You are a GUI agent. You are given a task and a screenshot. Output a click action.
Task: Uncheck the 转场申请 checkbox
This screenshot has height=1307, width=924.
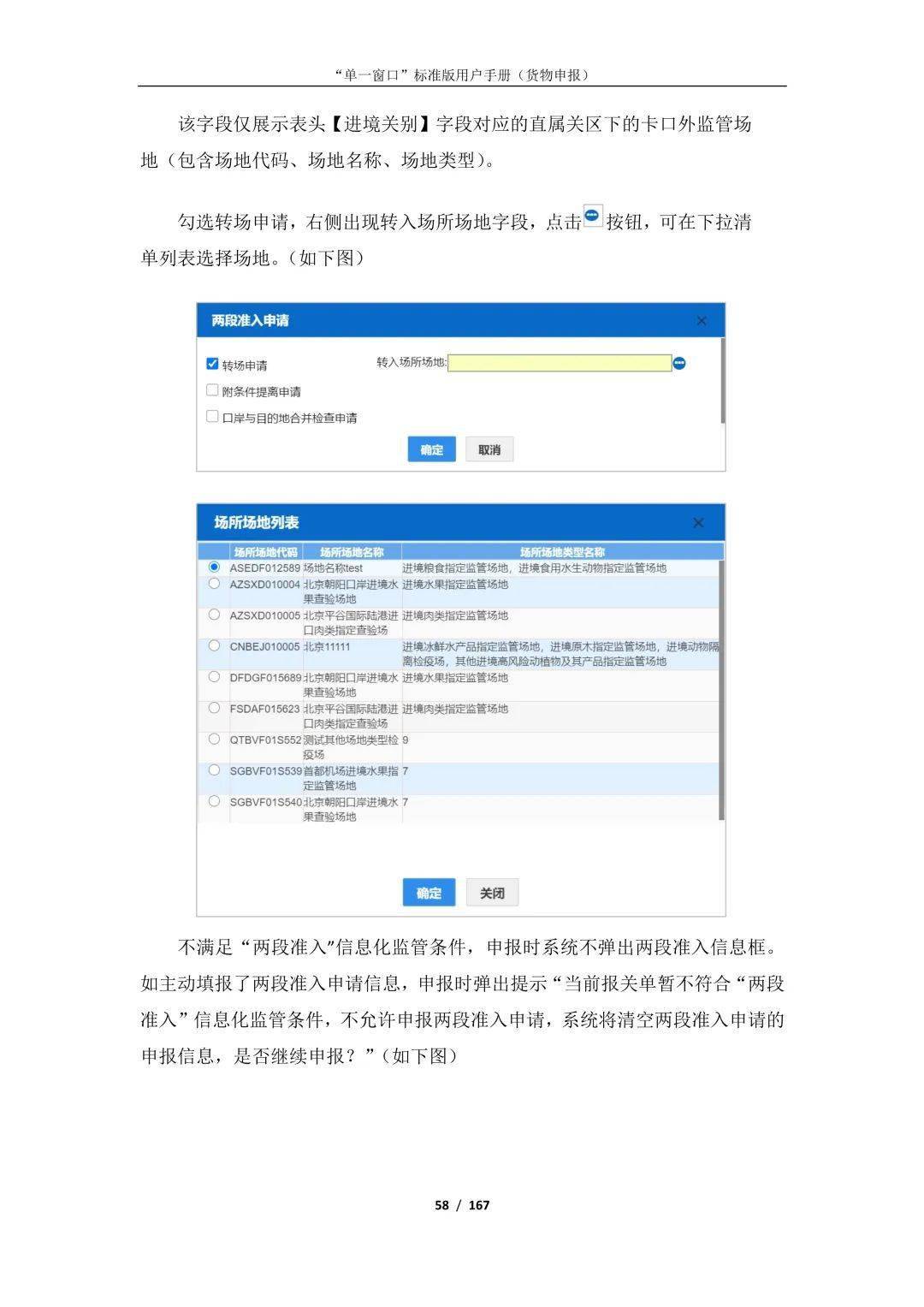212,364
